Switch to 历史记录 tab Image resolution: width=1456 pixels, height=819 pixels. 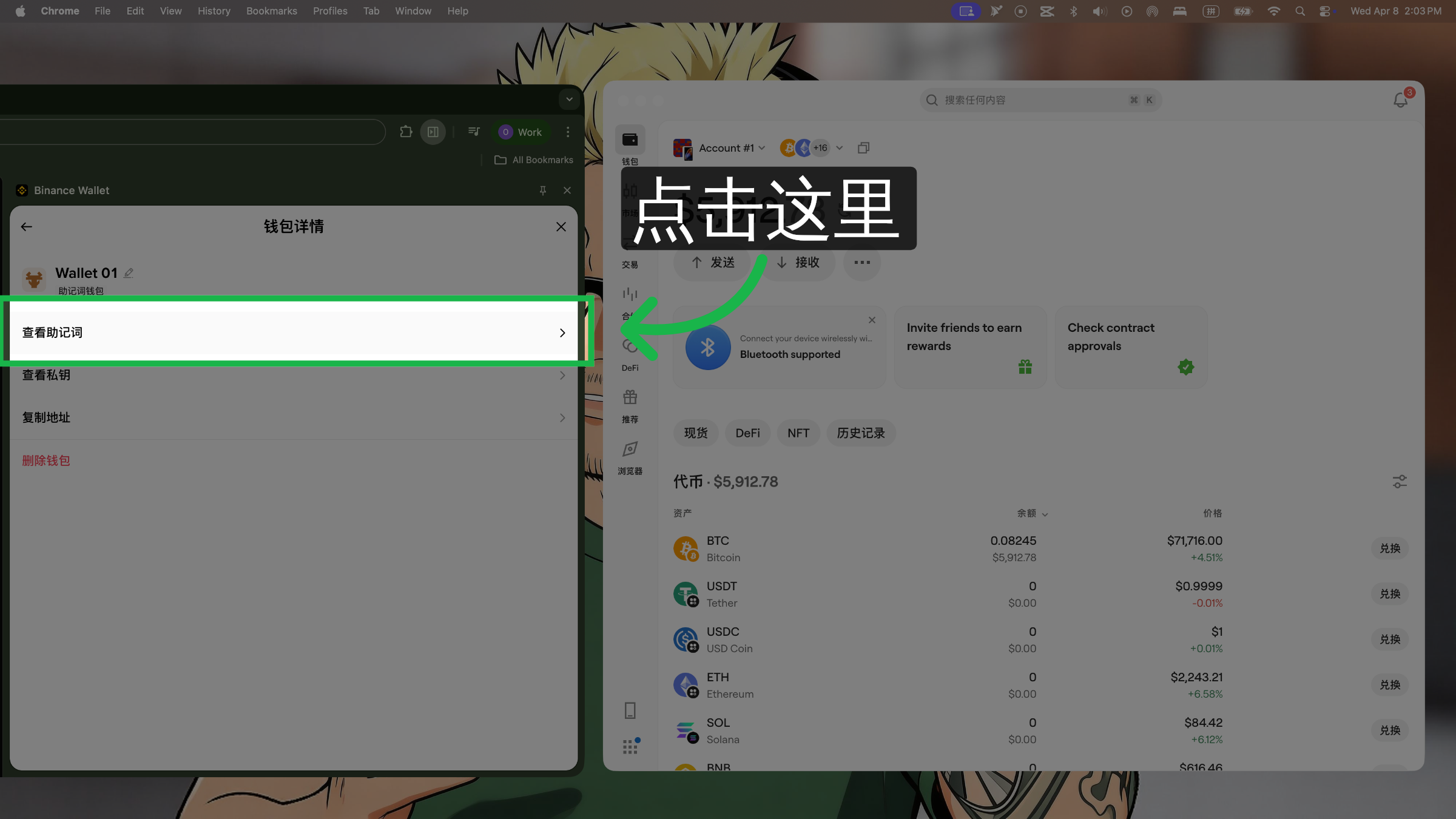click(861, 433)
